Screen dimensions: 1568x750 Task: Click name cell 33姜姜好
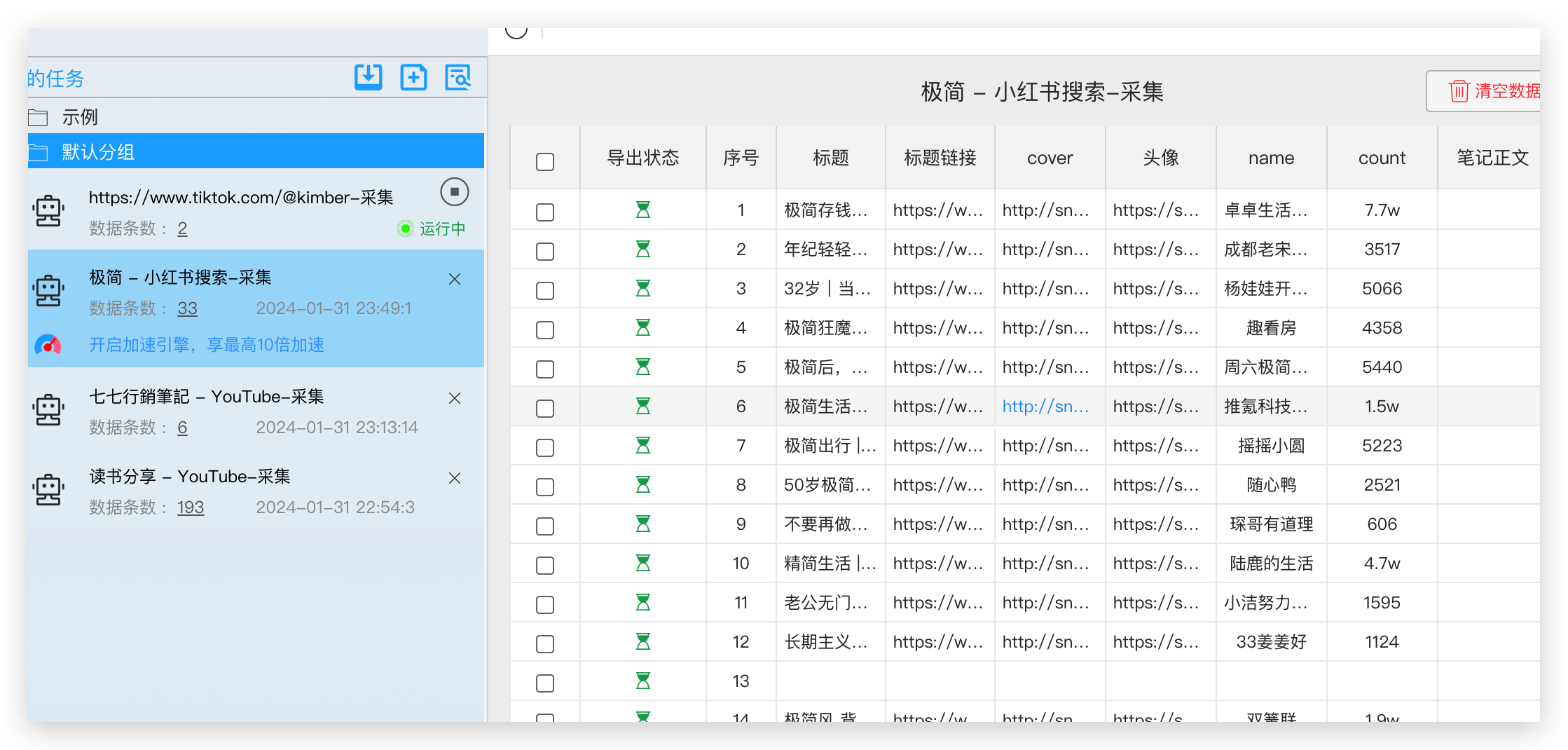click(x=1272, y=642)
